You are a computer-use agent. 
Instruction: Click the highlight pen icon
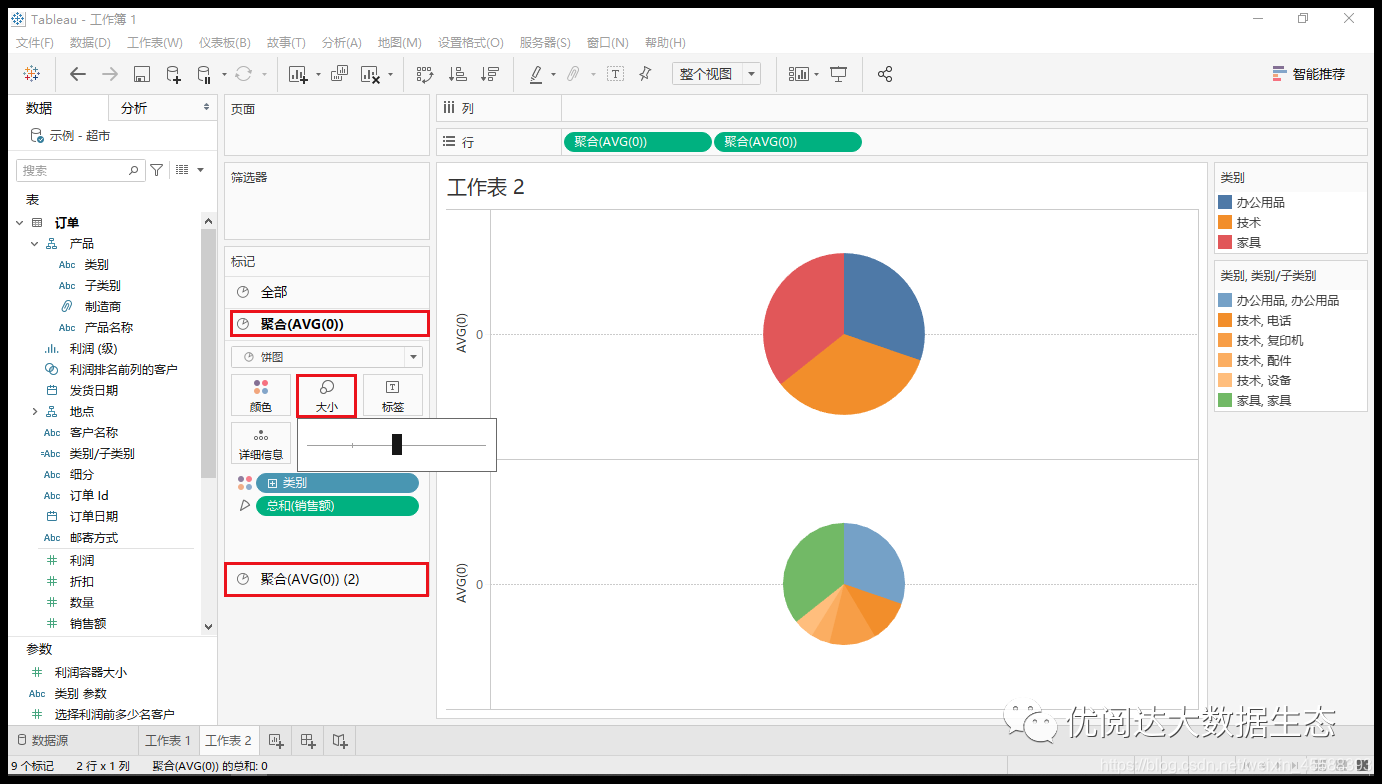(535, 74)
